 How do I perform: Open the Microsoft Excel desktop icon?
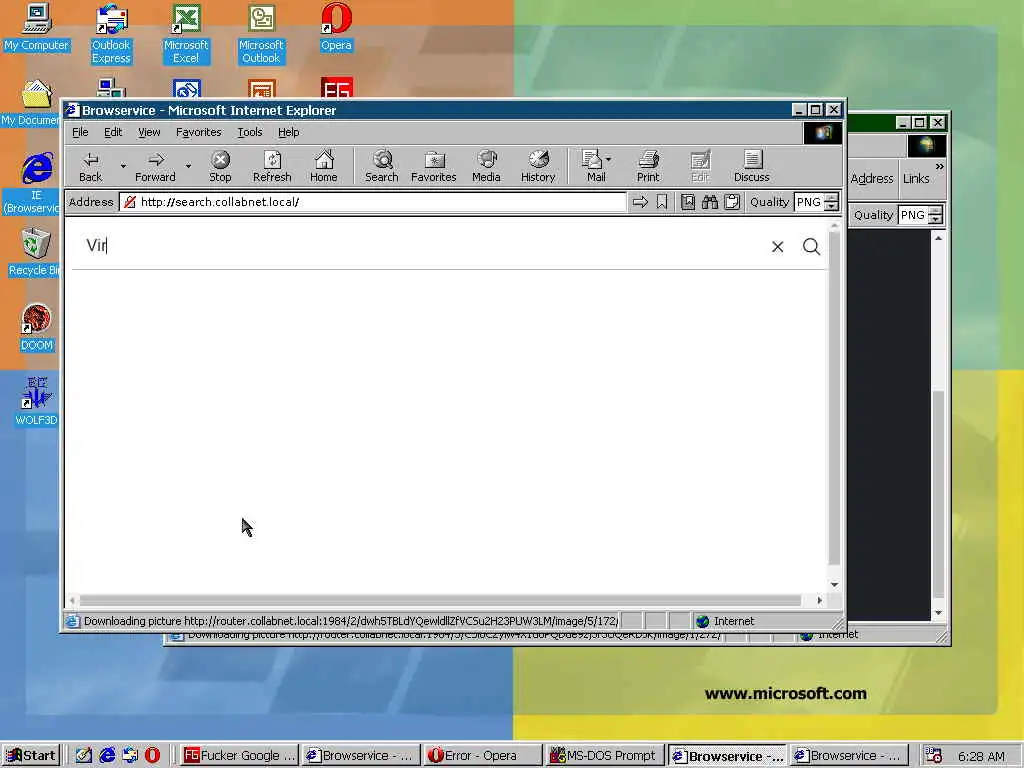186,33
